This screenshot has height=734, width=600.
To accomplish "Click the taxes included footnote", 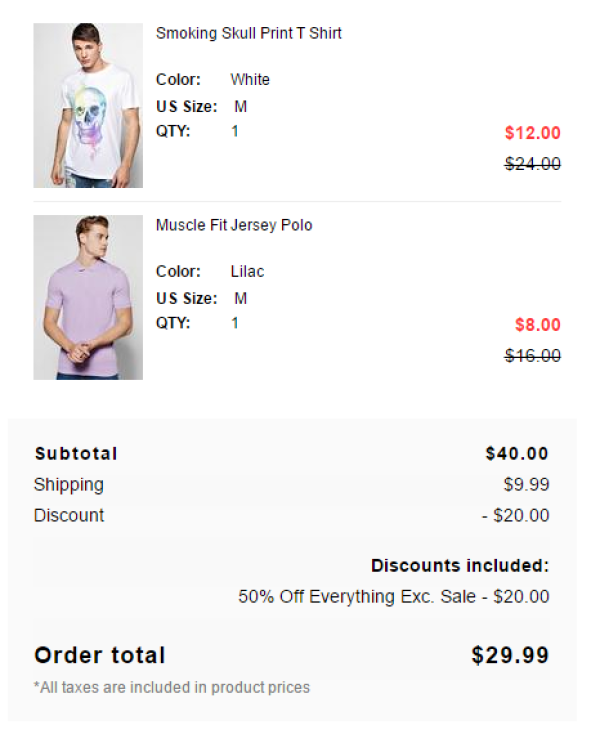I will click(x=172, y=688).
